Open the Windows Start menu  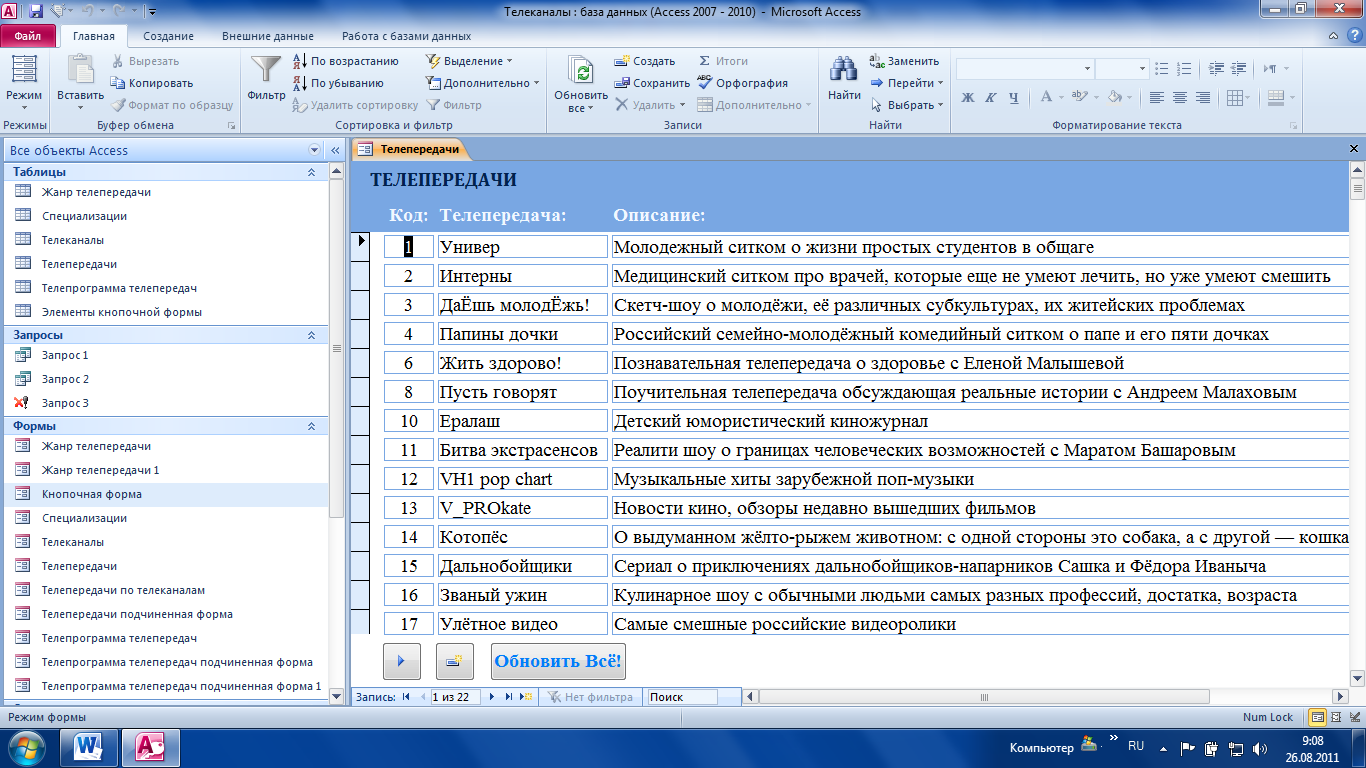pos(25,747)
